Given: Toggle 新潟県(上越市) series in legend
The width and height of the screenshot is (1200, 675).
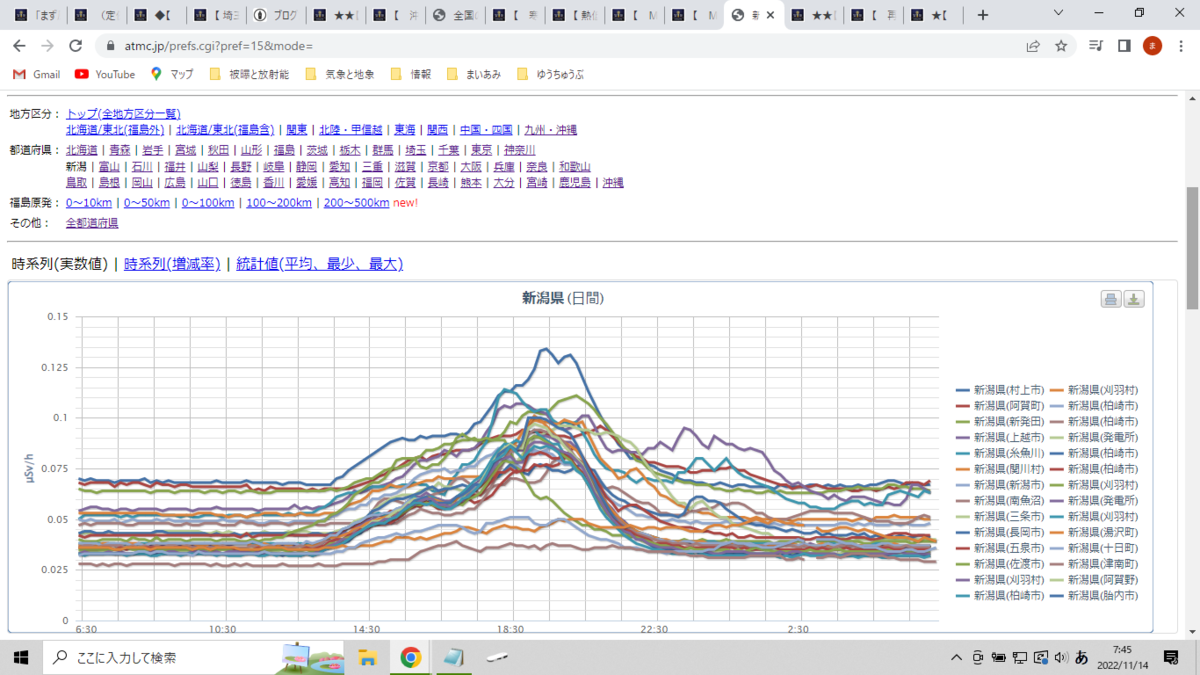Looking at the screenshot, I should click(1000, 437).
